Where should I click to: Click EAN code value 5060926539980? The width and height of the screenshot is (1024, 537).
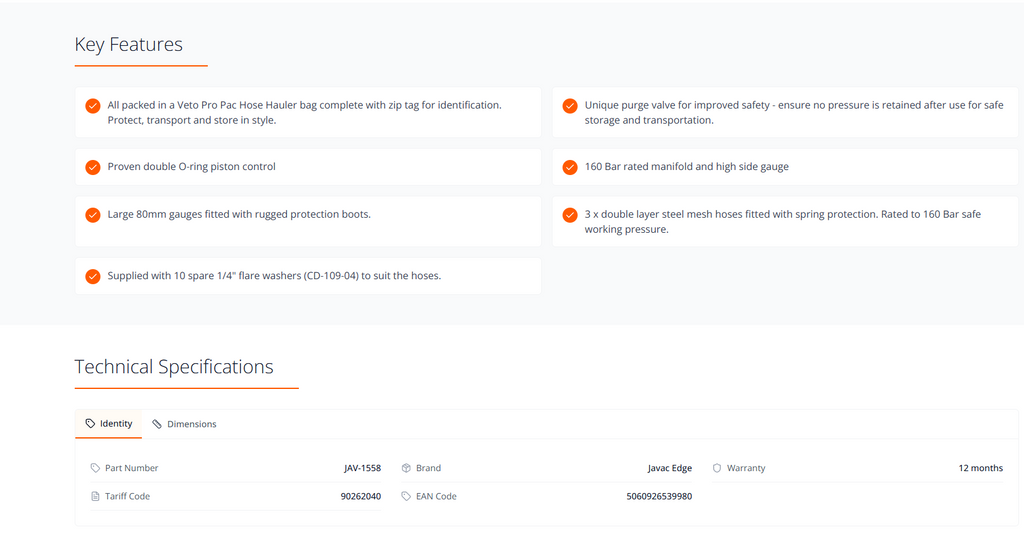coord(659,496)
